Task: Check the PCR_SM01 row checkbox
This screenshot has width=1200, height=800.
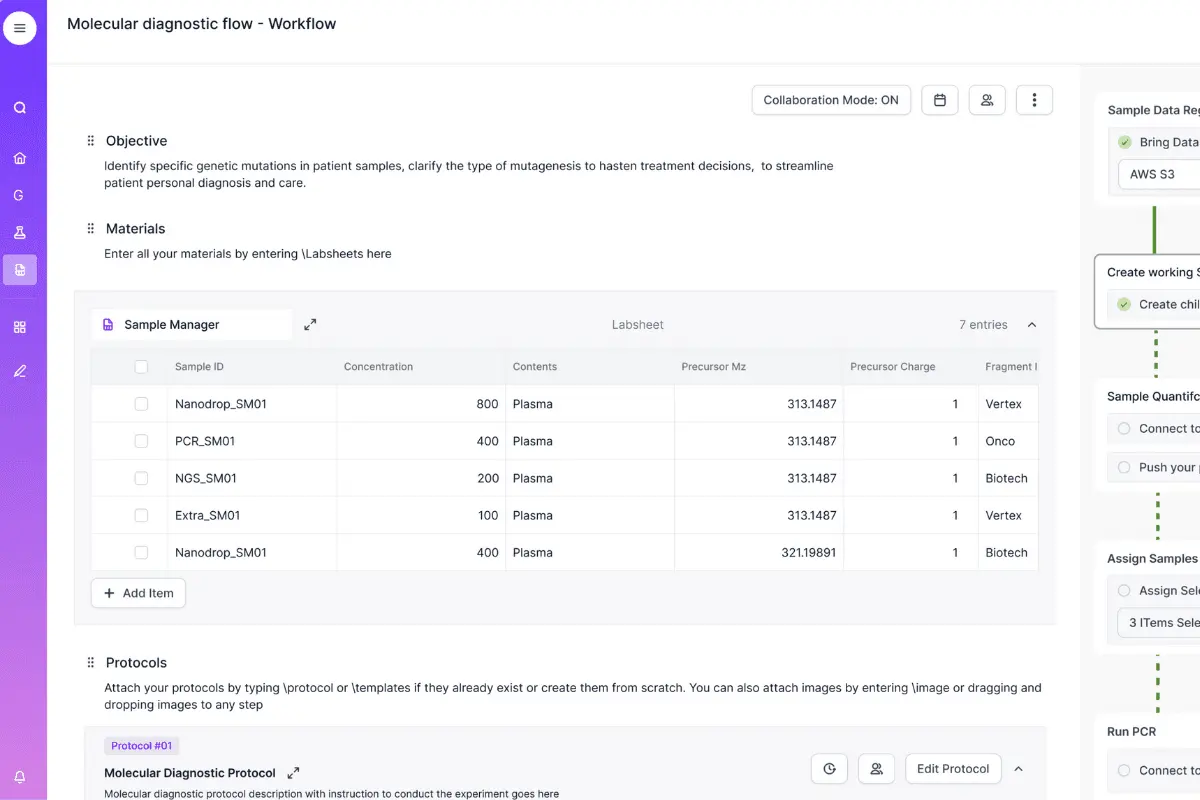Action: tap(141, 441)
